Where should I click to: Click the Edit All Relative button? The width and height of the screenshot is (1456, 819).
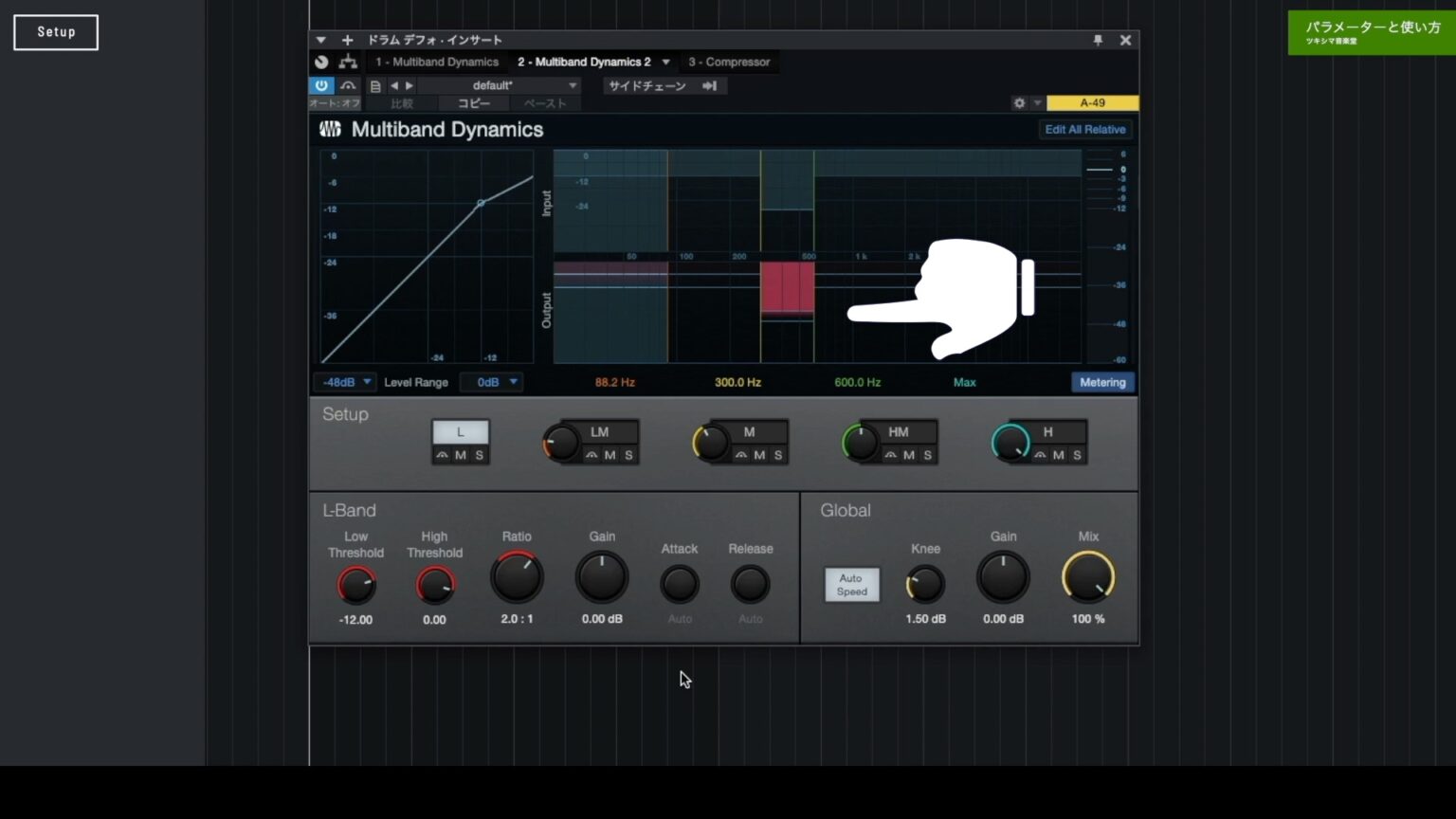[x=1084, y=129]
